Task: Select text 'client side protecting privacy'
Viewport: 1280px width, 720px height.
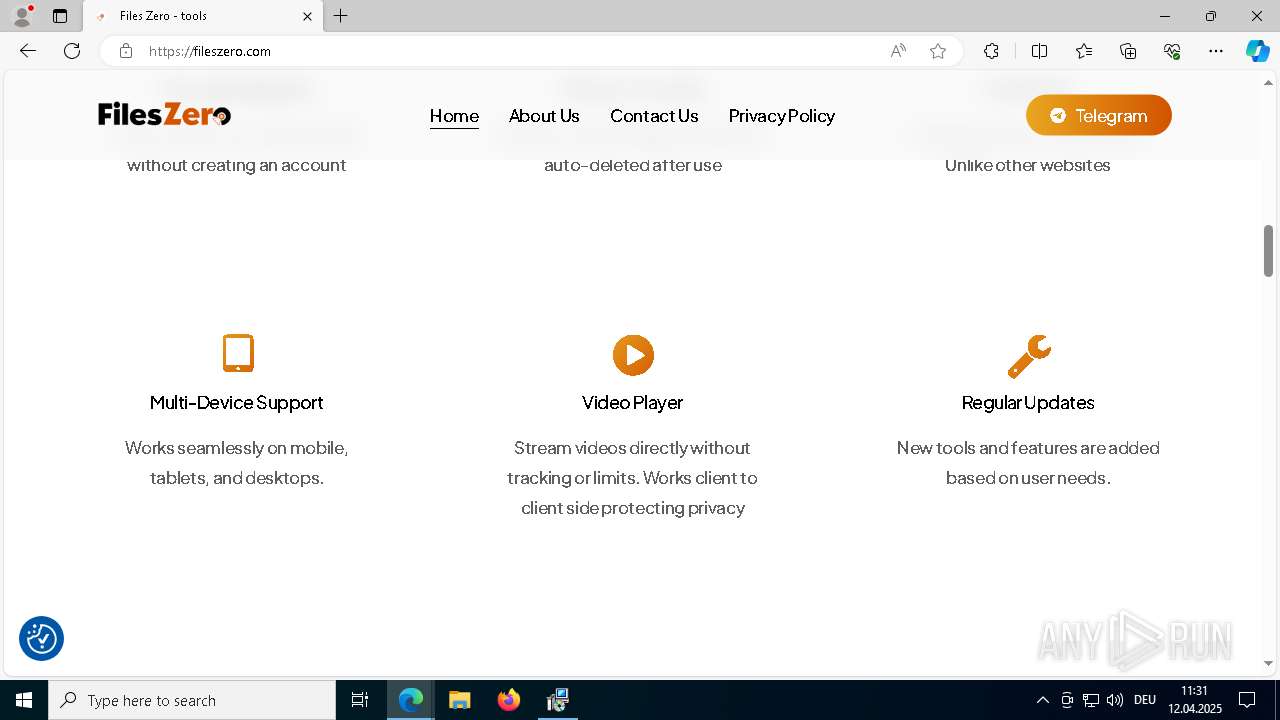Action: pyautogui.click(x=633, y=508)
